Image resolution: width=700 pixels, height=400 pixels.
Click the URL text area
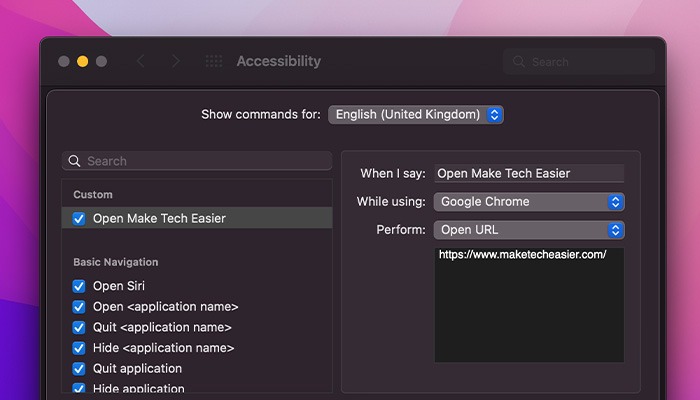pyautogui.click(x=529, y=305)
